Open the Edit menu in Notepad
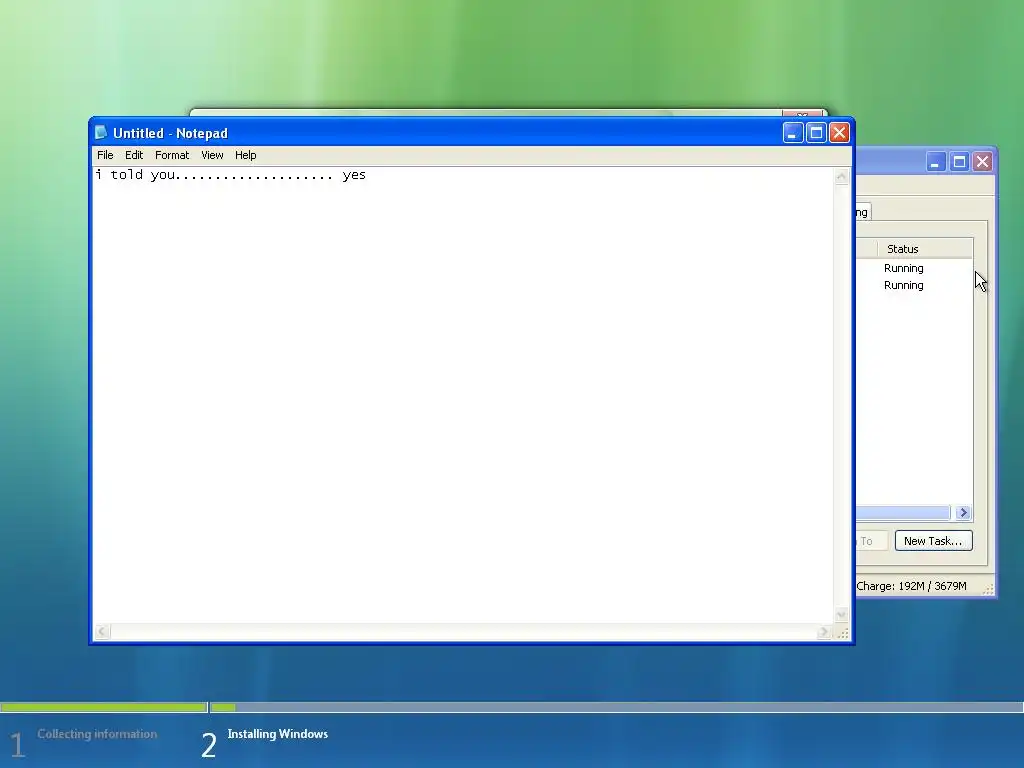 pos(134,155)
